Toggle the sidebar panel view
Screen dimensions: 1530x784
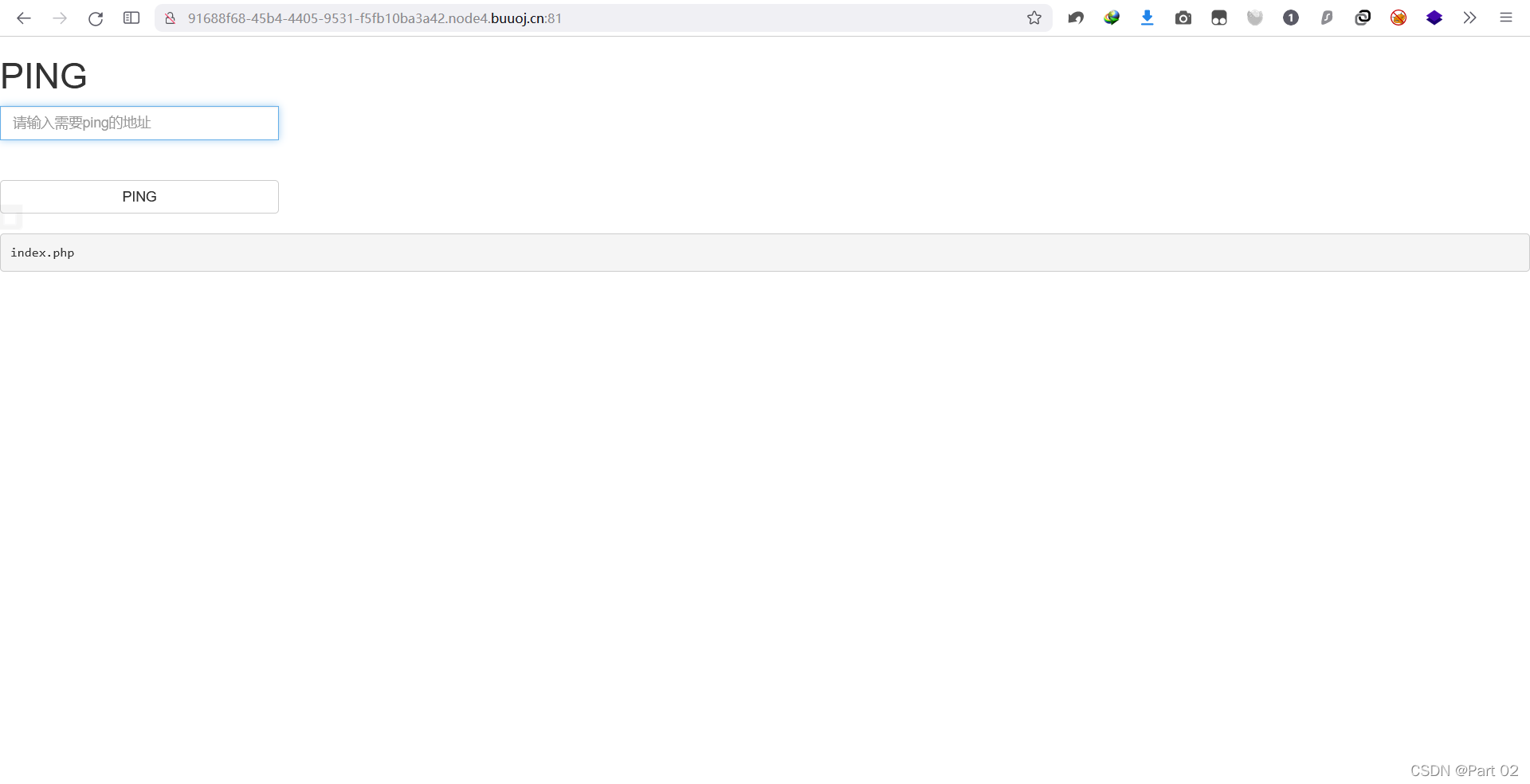click(x=131, y=18)
